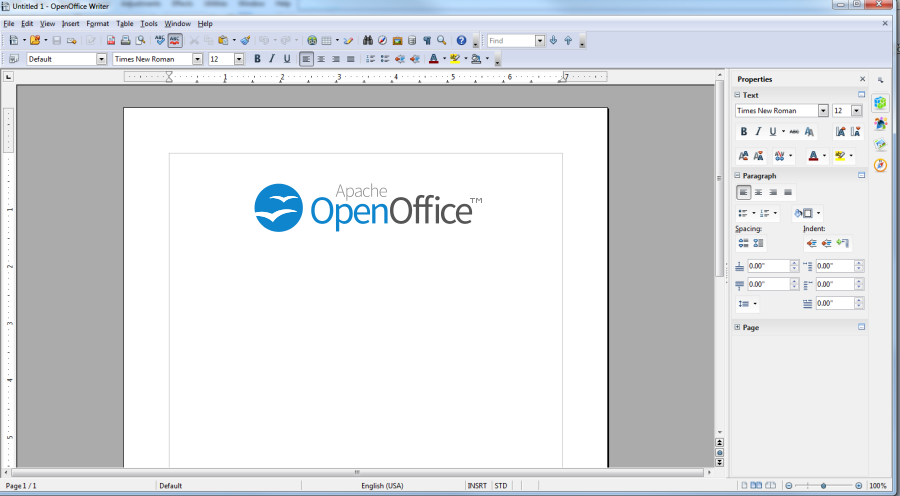Open font size 12 dropdown in toolbar
The width and height of the screenshot is (900, 496).
pos(239,59)
